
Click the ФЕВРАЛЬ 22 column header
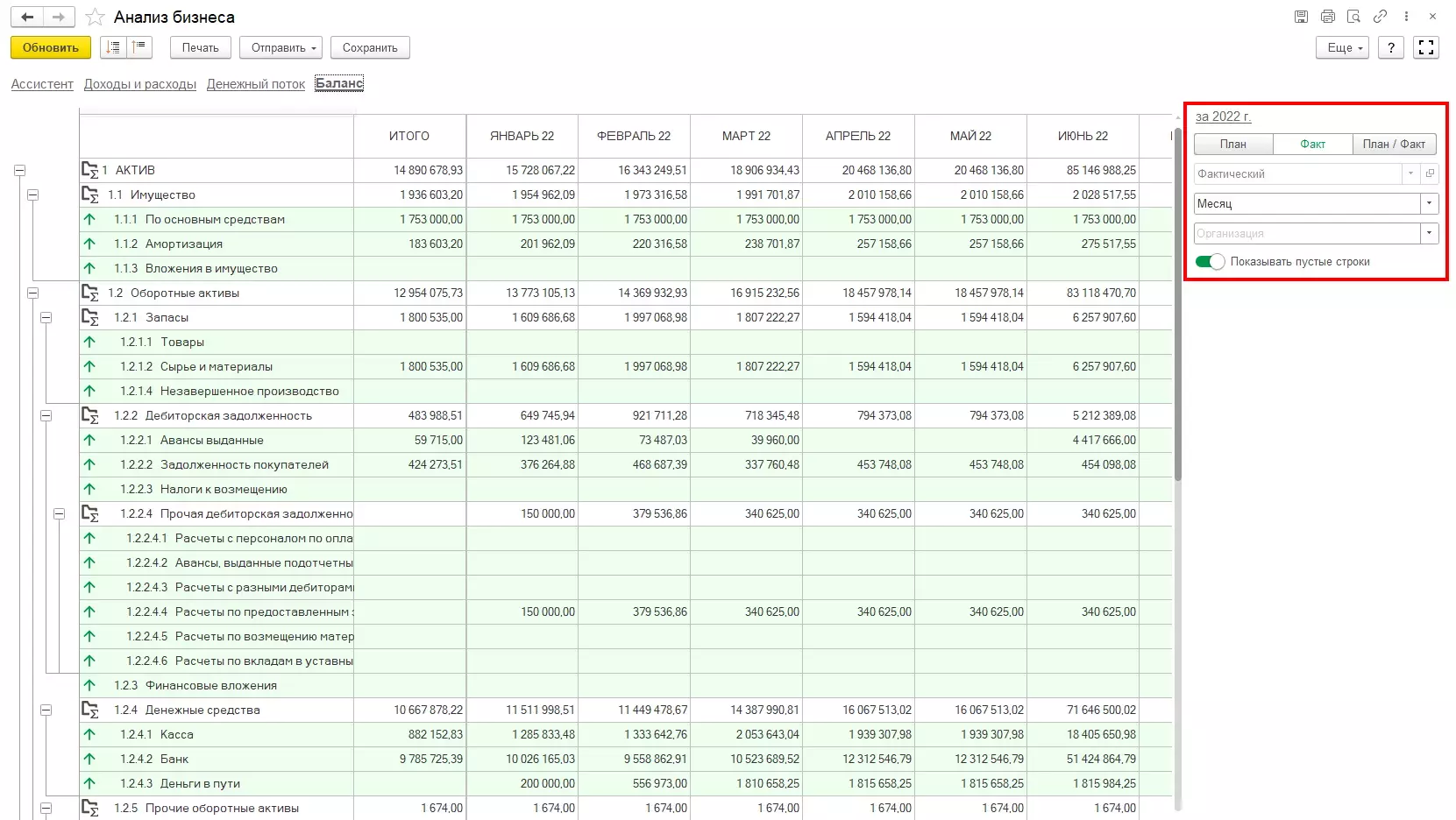[634, 136]
